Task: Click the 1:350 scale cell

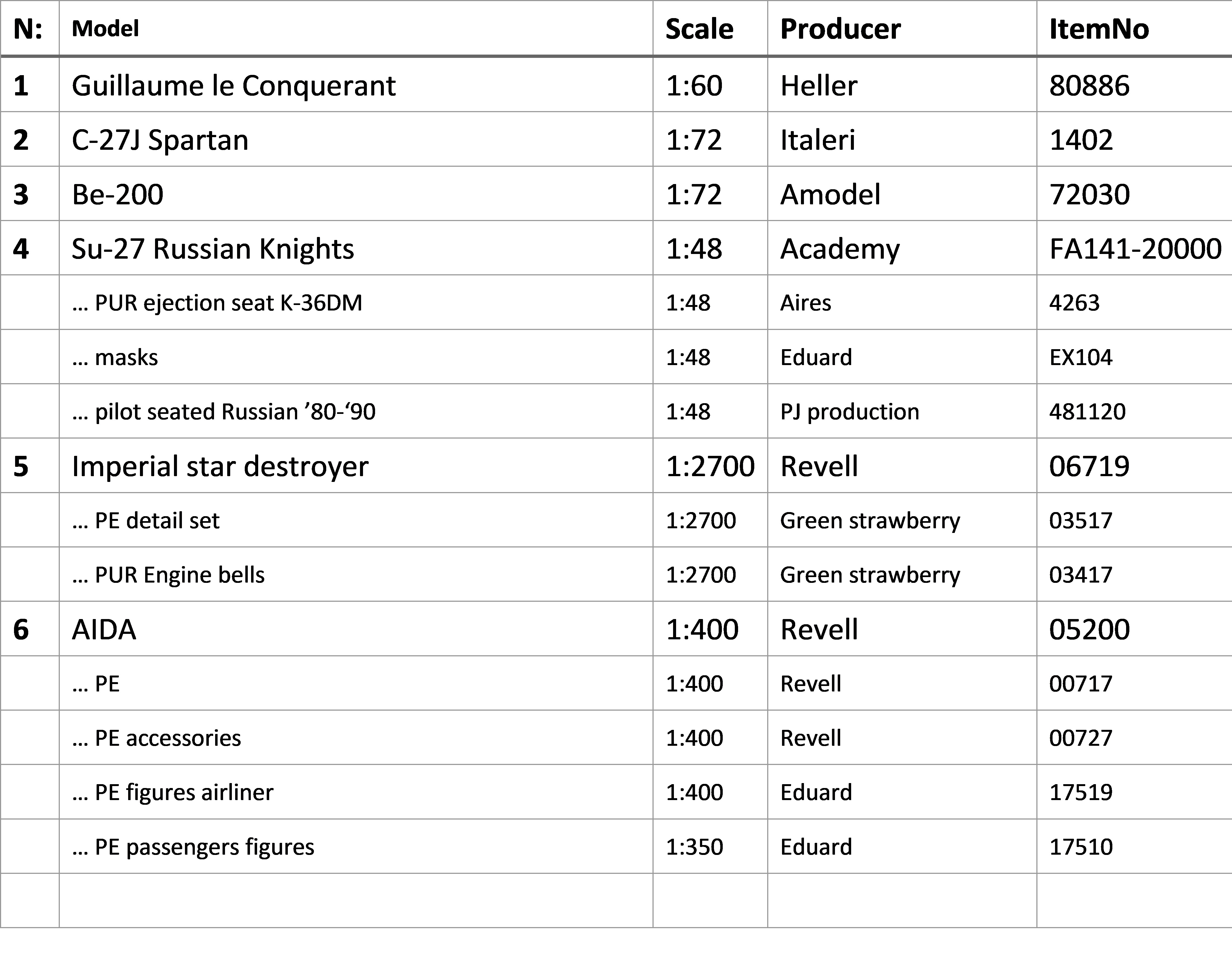Action: tap(710, 846)
